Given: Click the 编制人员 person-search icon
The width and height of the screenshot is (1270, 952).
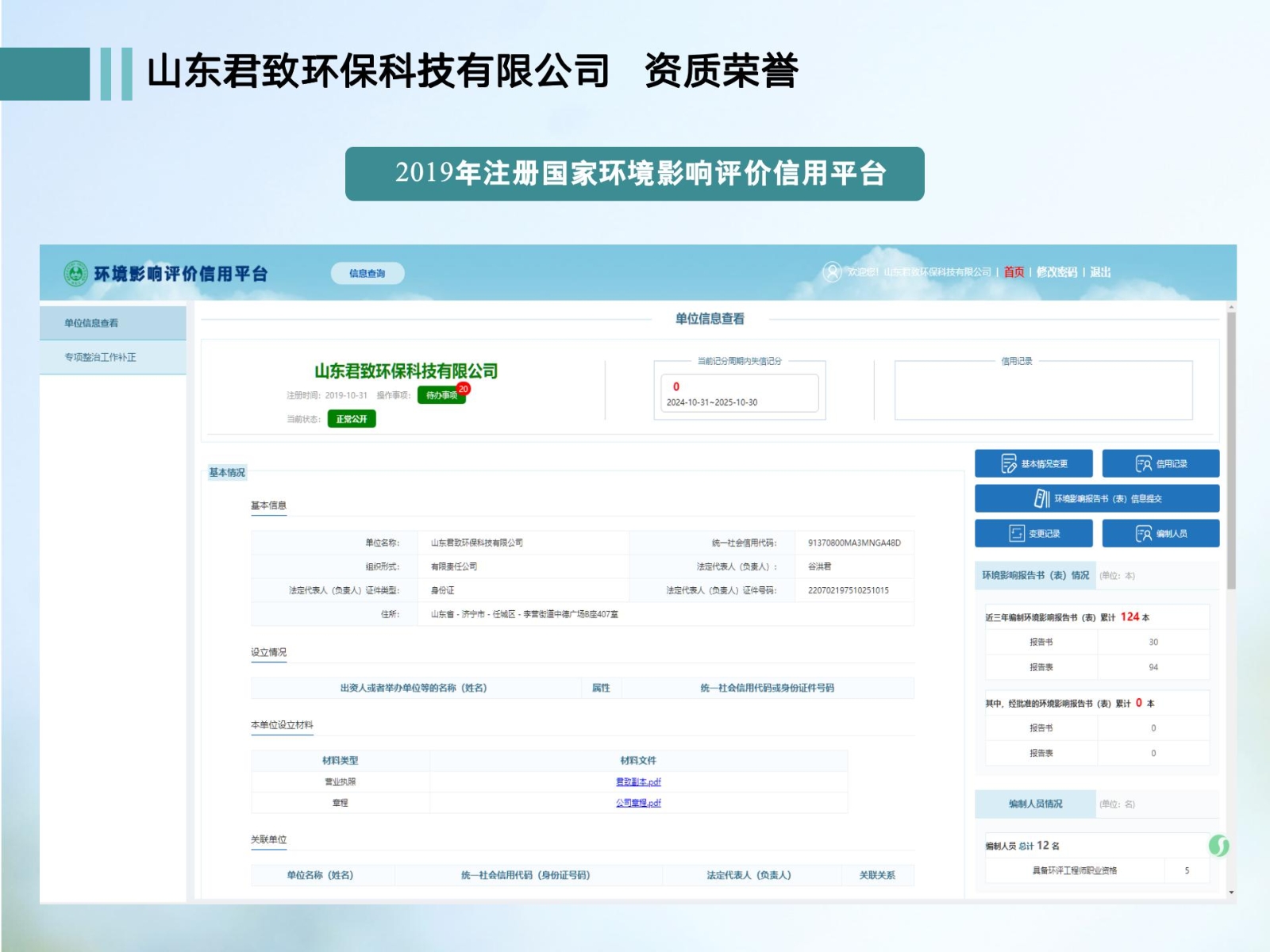Looking at the screenshot, I should pos(1144,534).
